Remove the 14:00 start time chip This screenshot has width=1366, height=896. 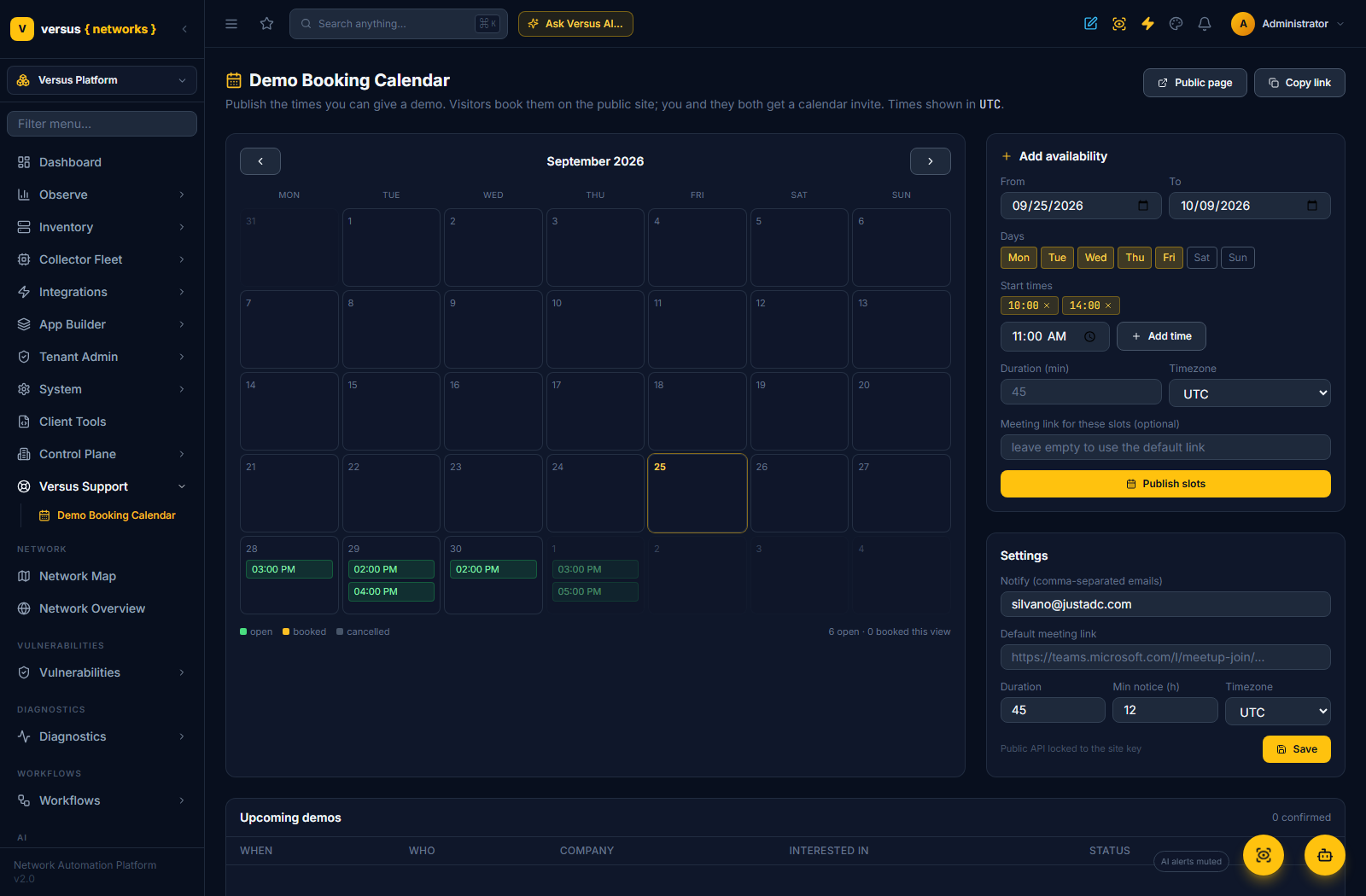[x=1108, y=305]
